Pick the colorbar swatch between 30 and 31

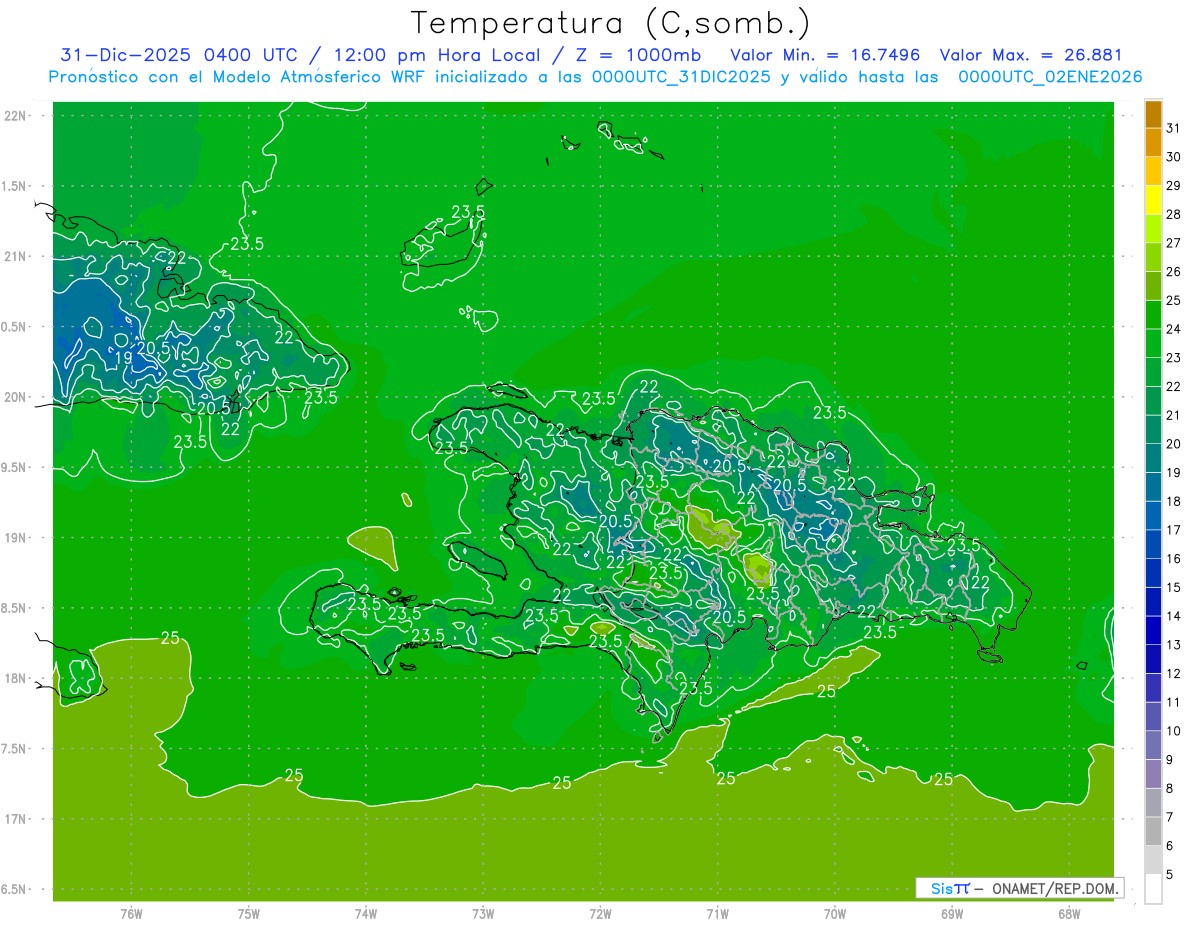pyautogui.click(x=1153, y=143)
